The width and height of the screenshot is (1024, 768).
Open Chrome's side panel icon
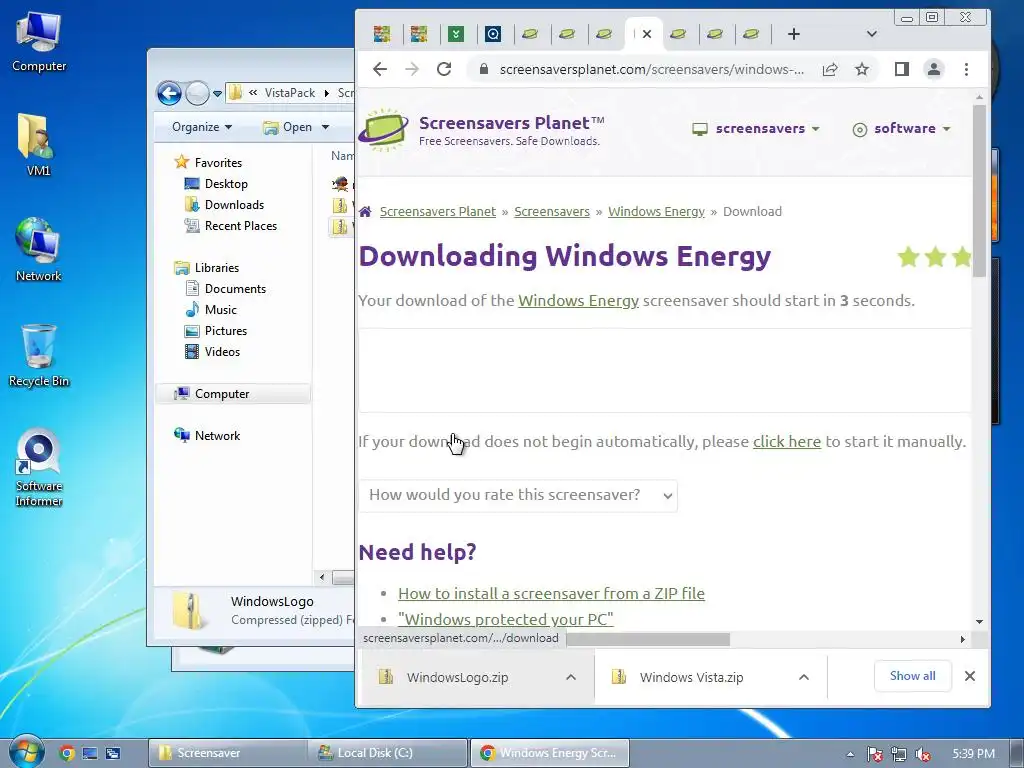902,69
